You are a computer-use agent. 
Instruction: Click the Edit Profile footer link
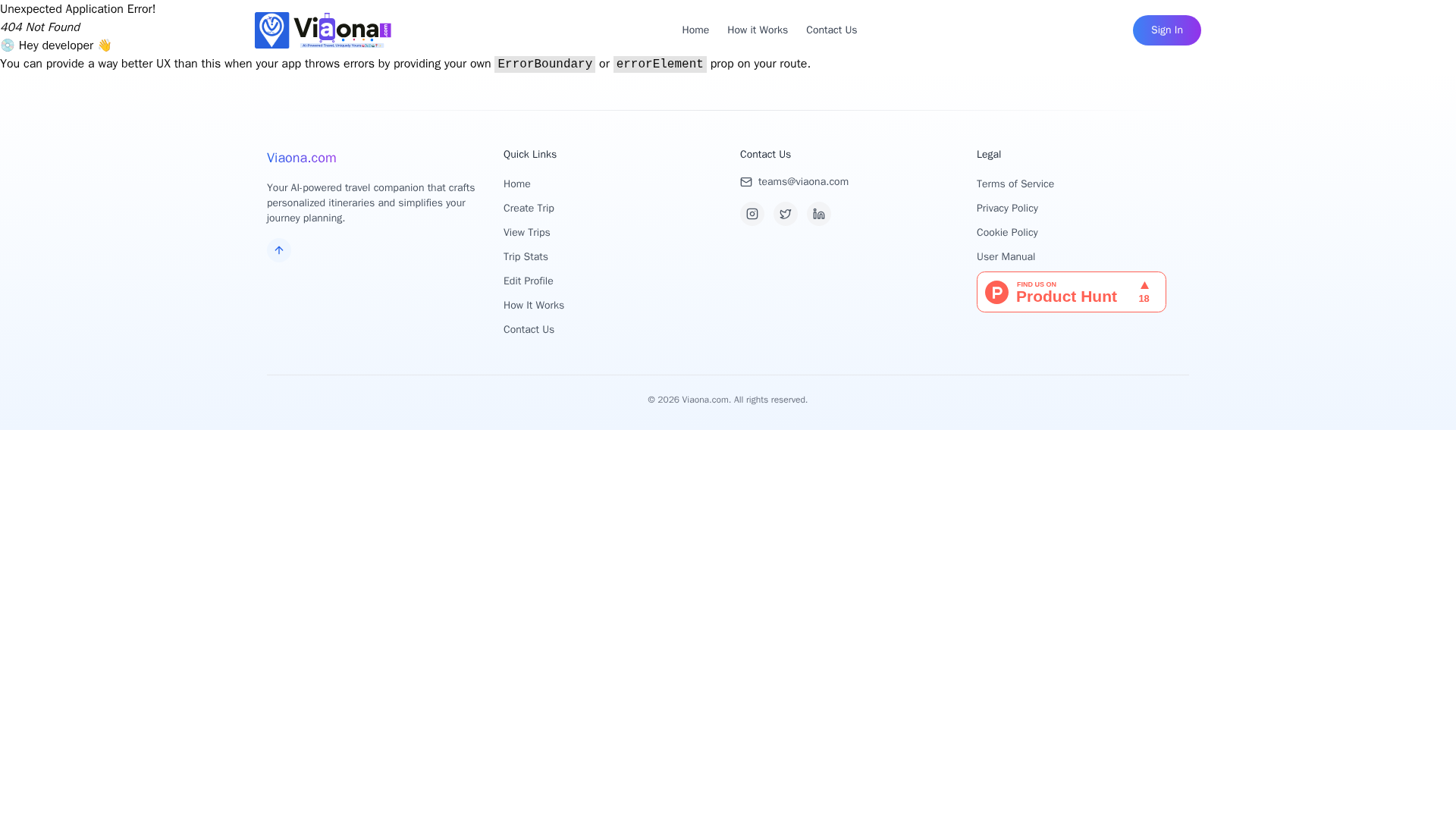[x=528, y=281]
